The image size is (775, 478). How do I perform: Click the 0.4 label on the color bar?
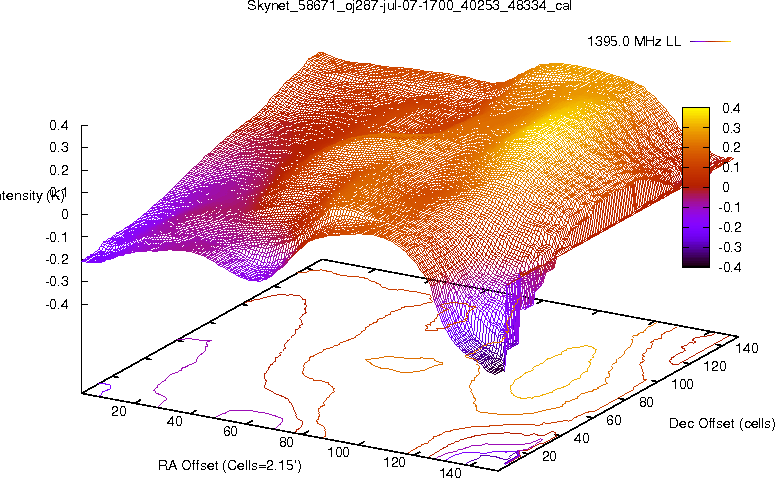[x=731, y=108]
